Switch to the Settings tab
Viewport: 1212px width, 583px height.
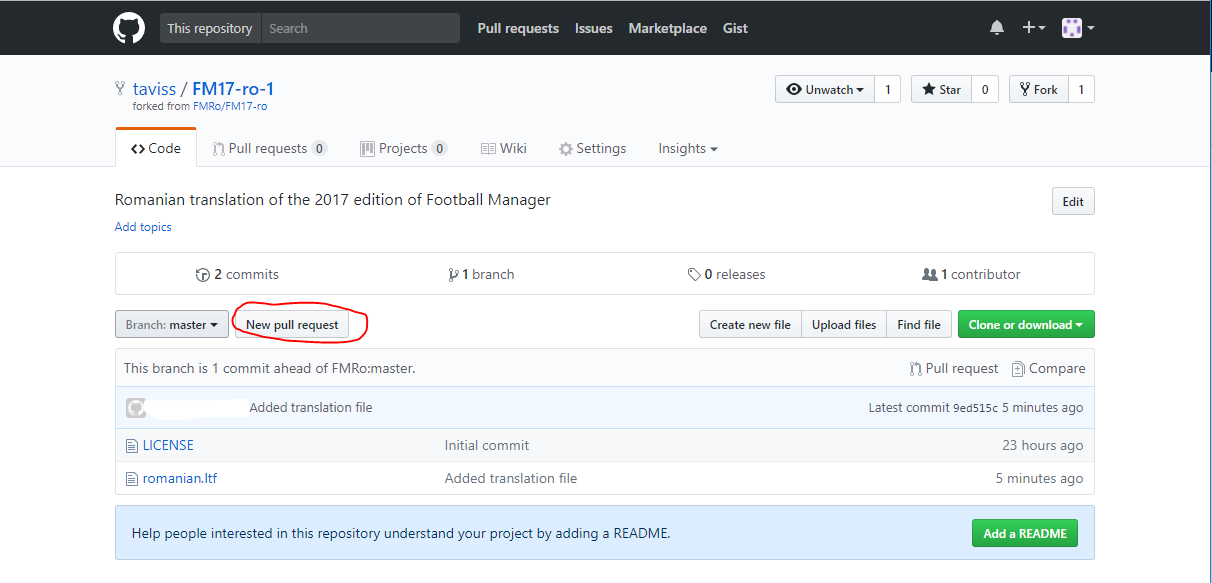[592, 148]
